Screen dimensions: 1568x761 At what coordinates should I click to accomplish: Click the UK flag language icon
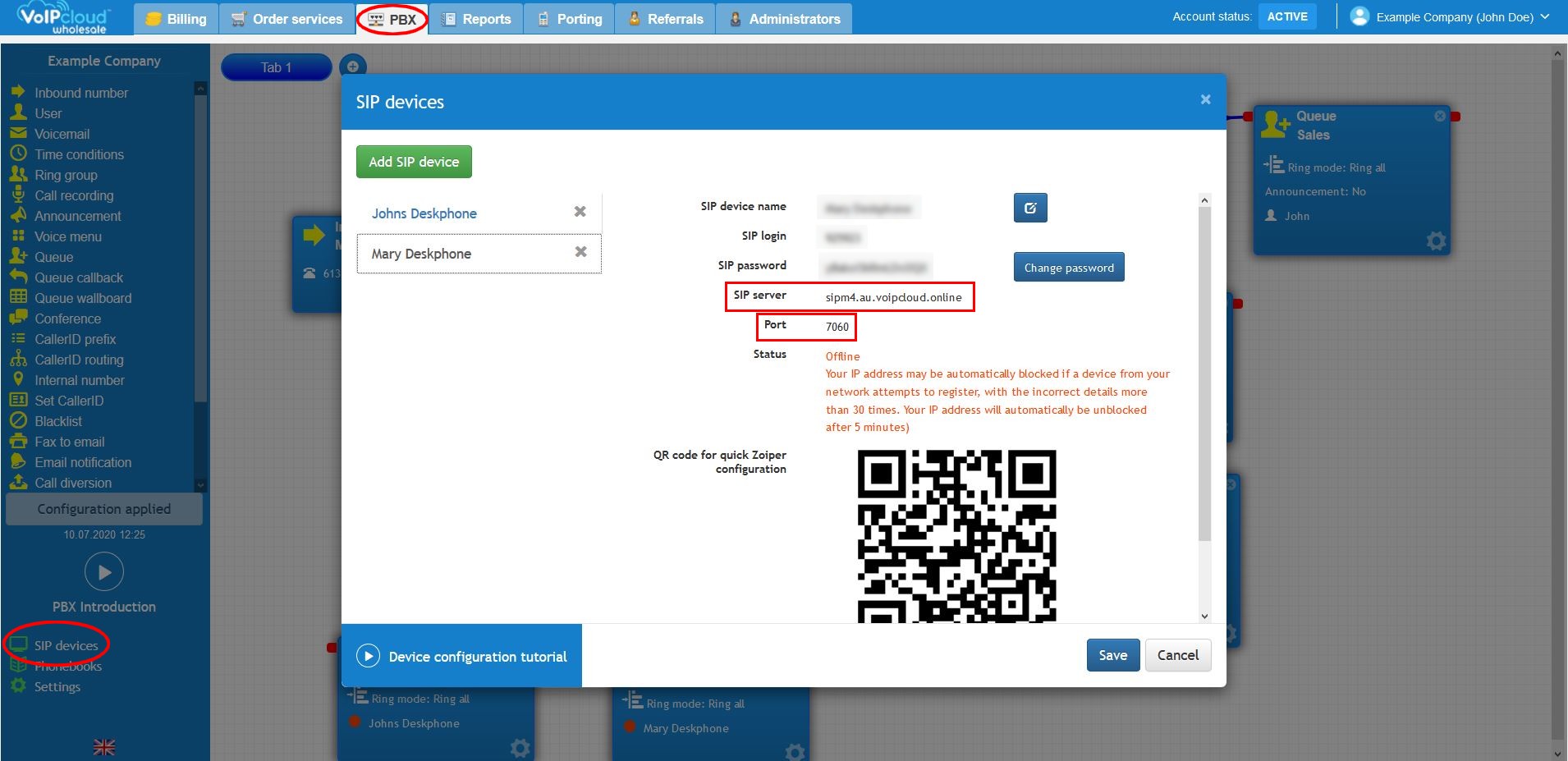(x=104, y=747)
